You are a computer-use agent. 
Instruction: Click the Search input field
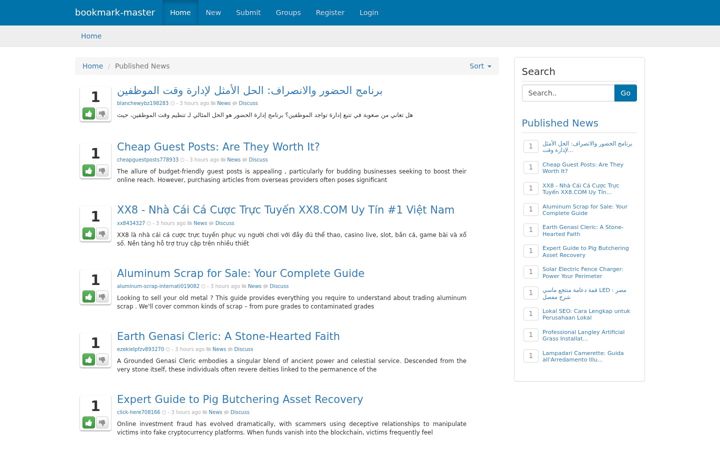click(x=568, y=93)
